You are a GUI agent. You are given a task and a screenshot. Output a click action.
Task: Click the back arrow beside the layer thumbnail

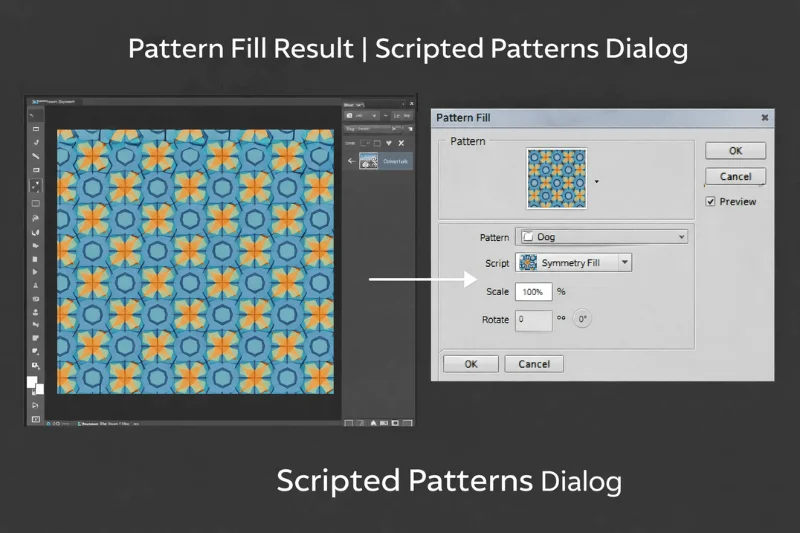(x=352, y=161)
